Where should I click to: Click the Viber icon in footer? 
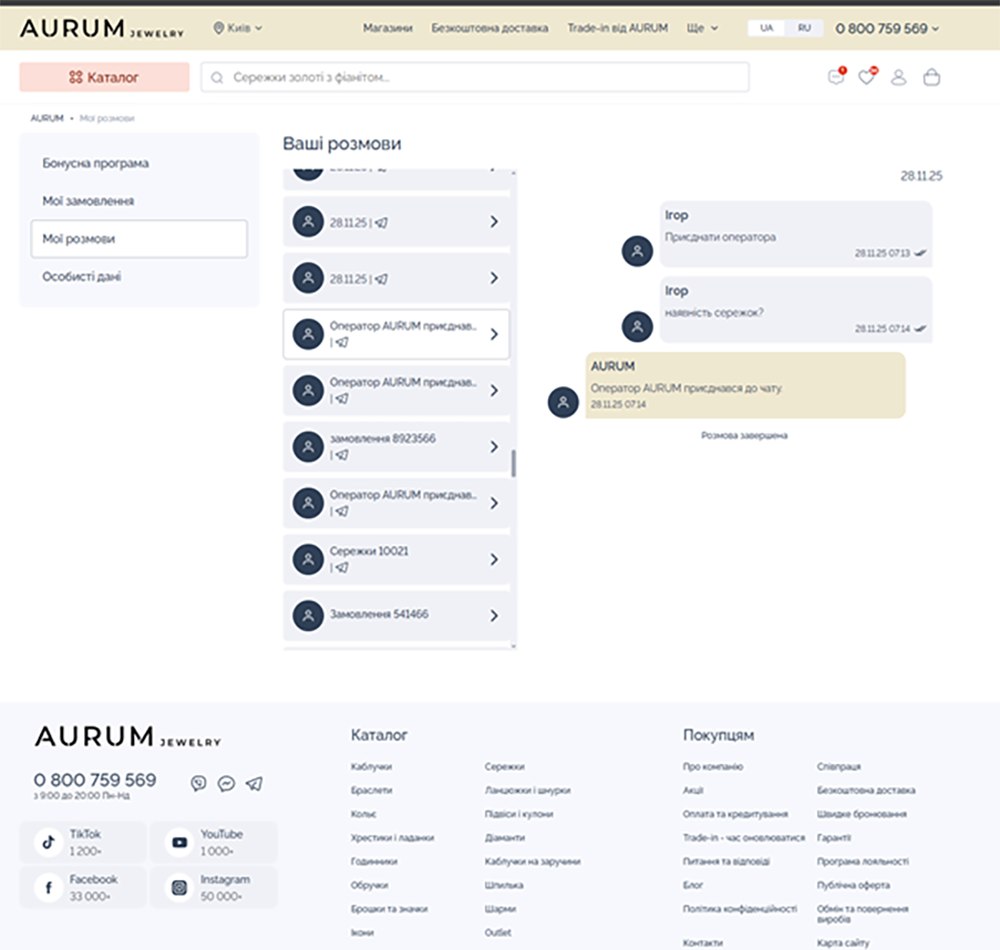coord(198,784)
